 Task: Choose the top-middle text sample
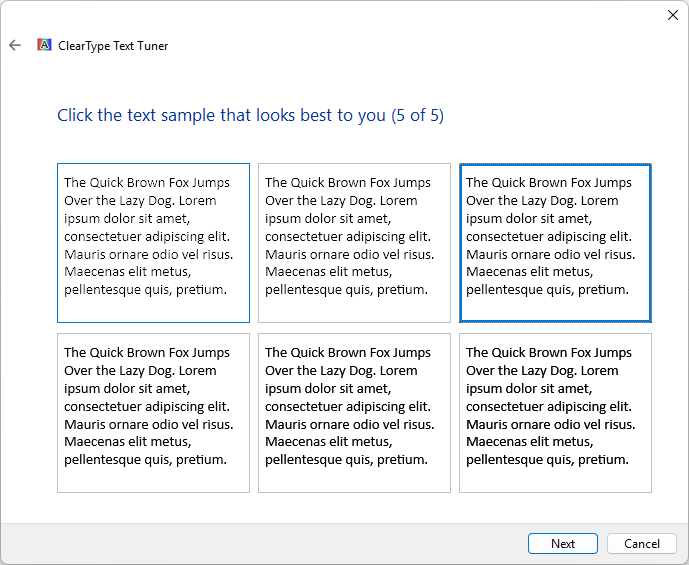tap(354, 243)
